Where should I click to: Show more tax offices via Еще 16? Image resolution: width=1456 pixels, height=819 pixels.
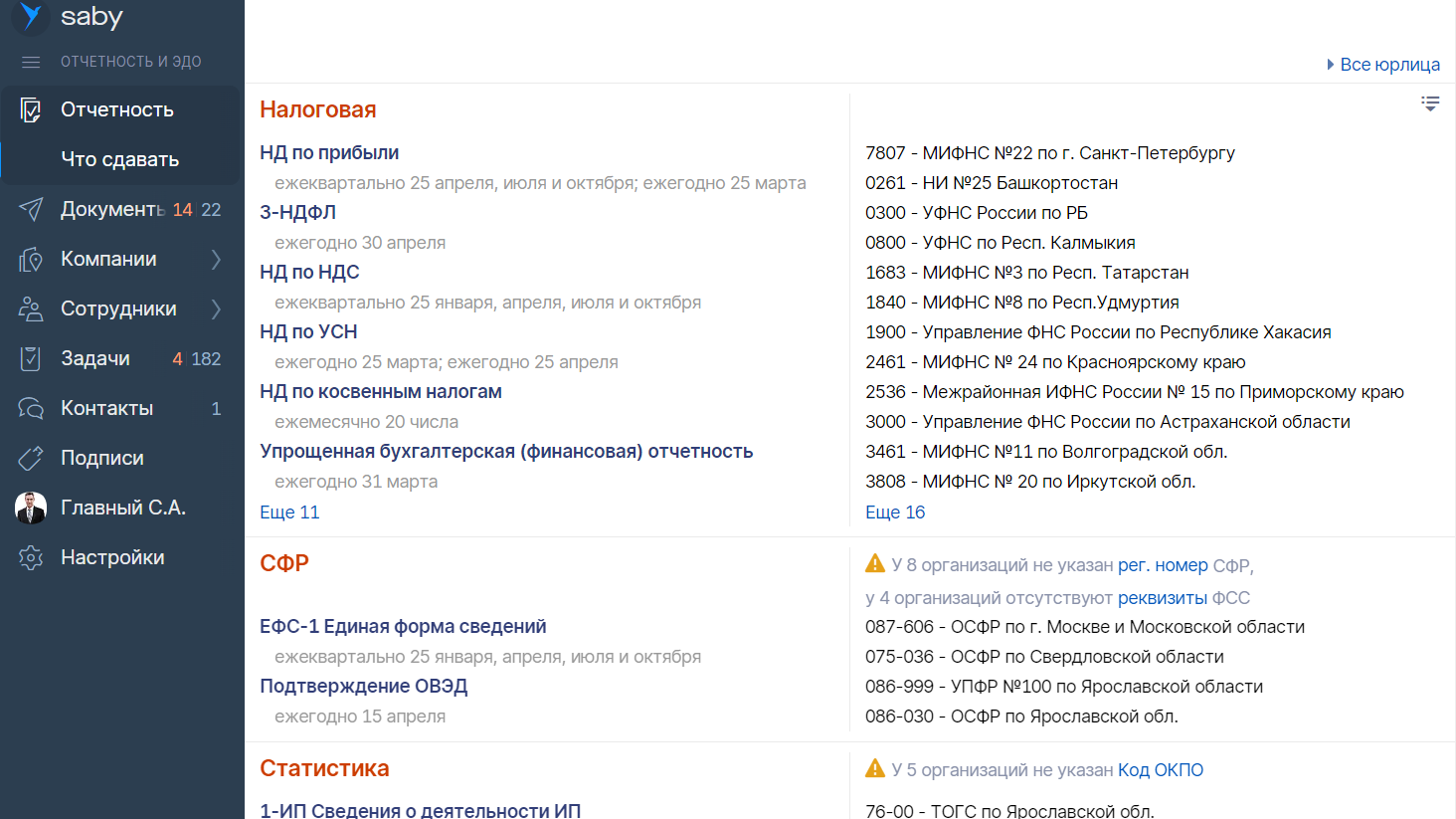coord(895,512)
